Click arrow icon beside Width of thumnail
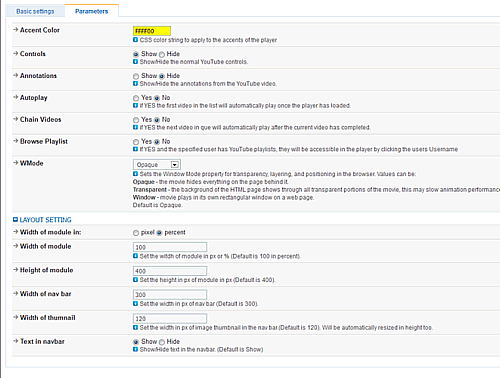The height and width of the screenshot is (378, 500). (x=16, y=317)
